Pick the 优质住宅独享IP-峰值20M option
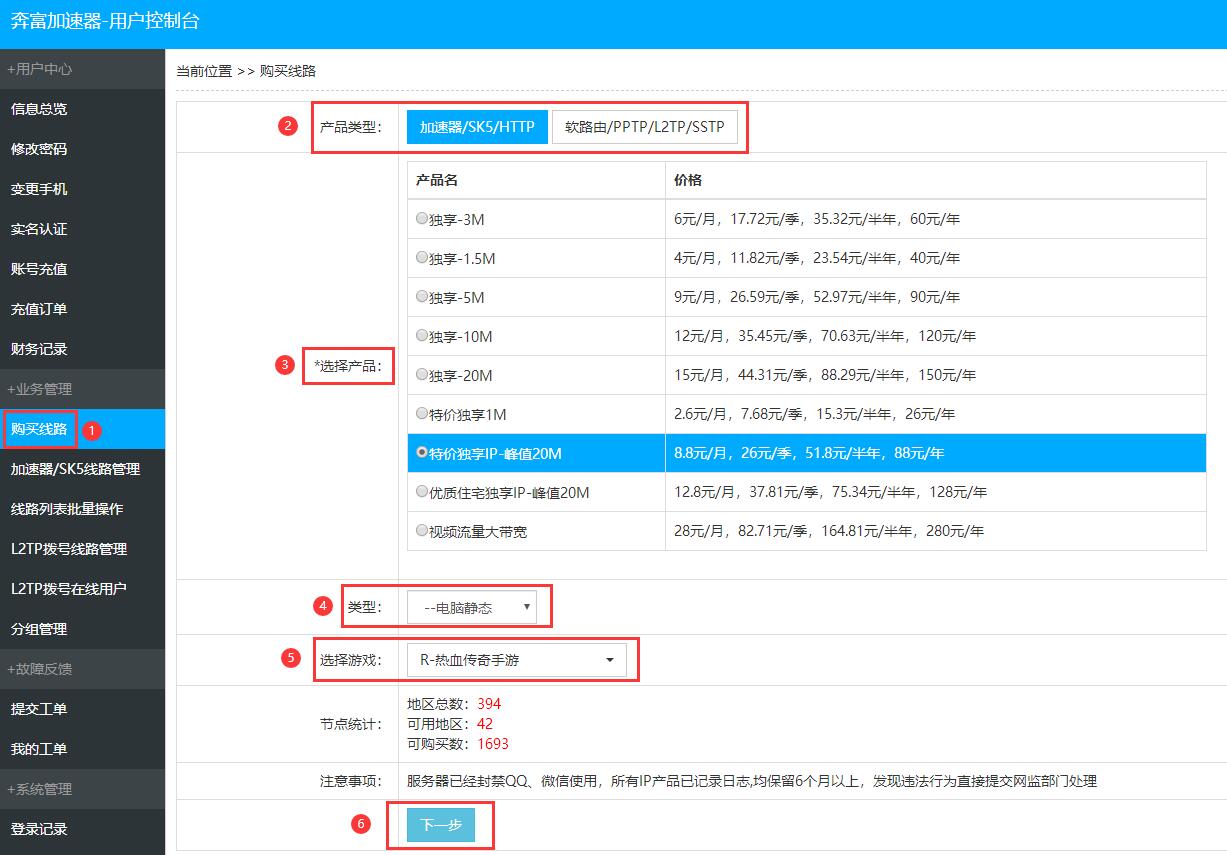 pyautogui.click(x=422, y=492)
